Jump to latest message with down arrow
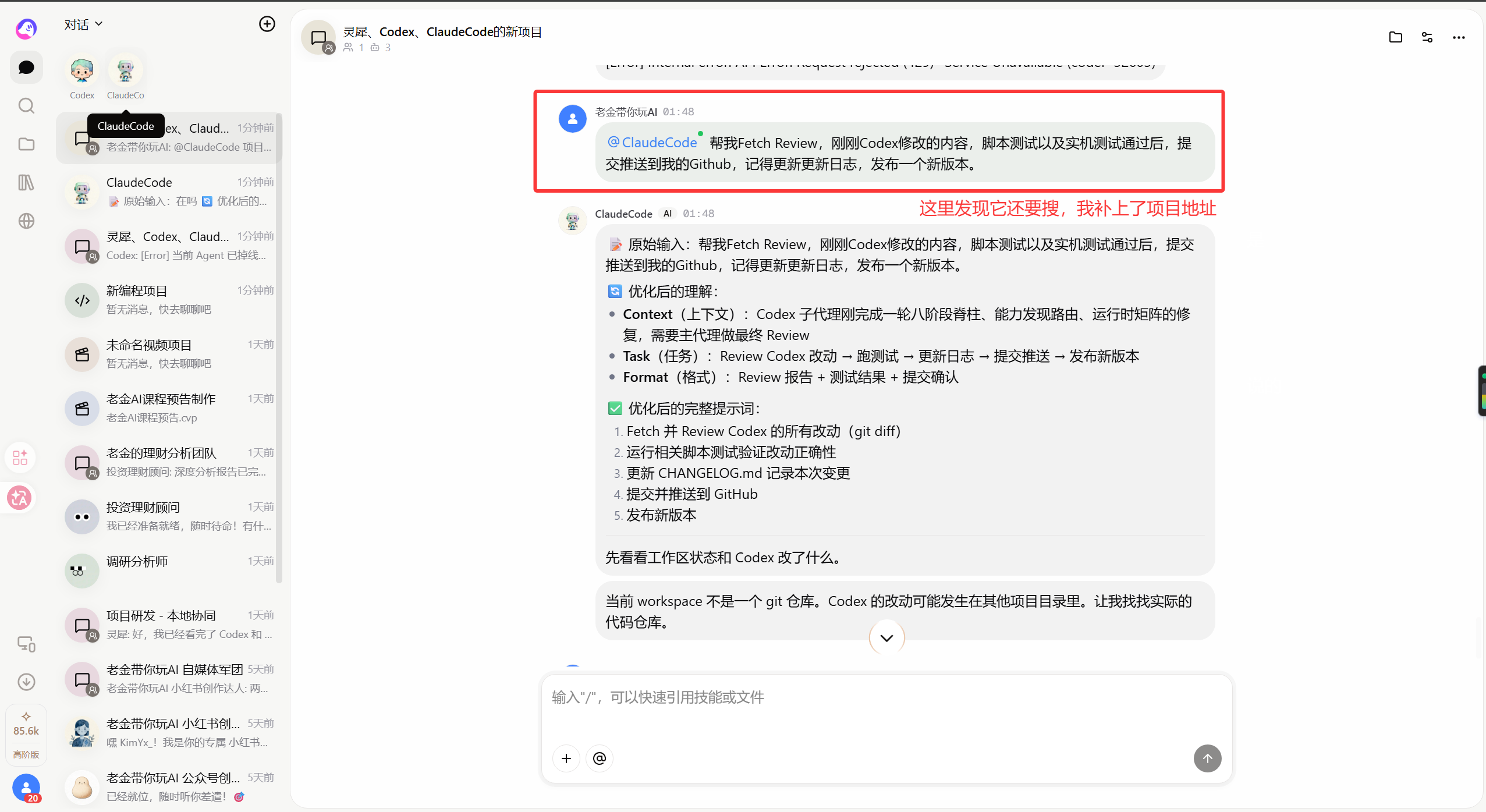This screenshot has width=1486, height=812. tap(886, 638)
